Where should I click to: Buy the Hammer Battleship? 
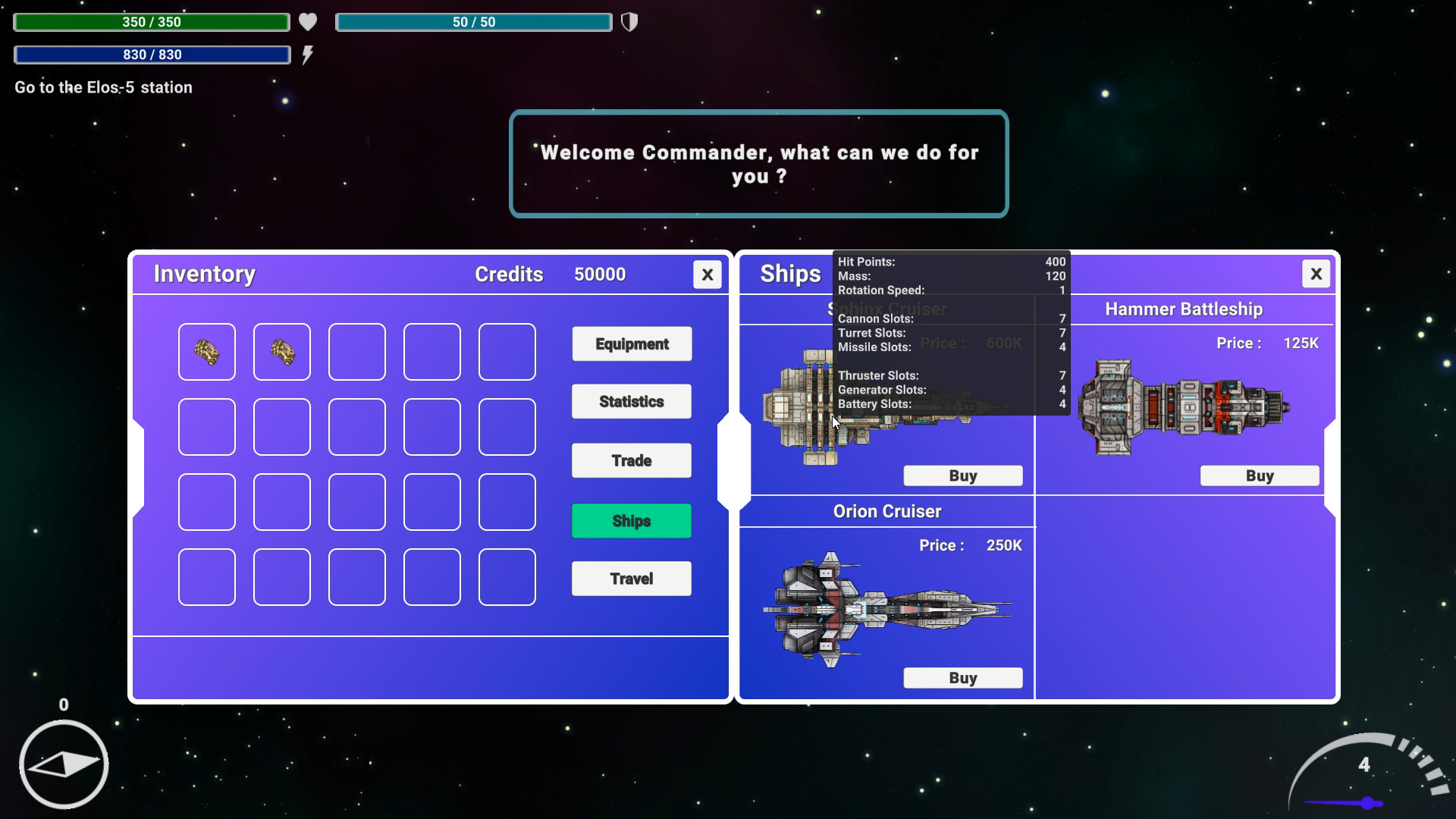pyautogui.click(x=1259, y=475)
